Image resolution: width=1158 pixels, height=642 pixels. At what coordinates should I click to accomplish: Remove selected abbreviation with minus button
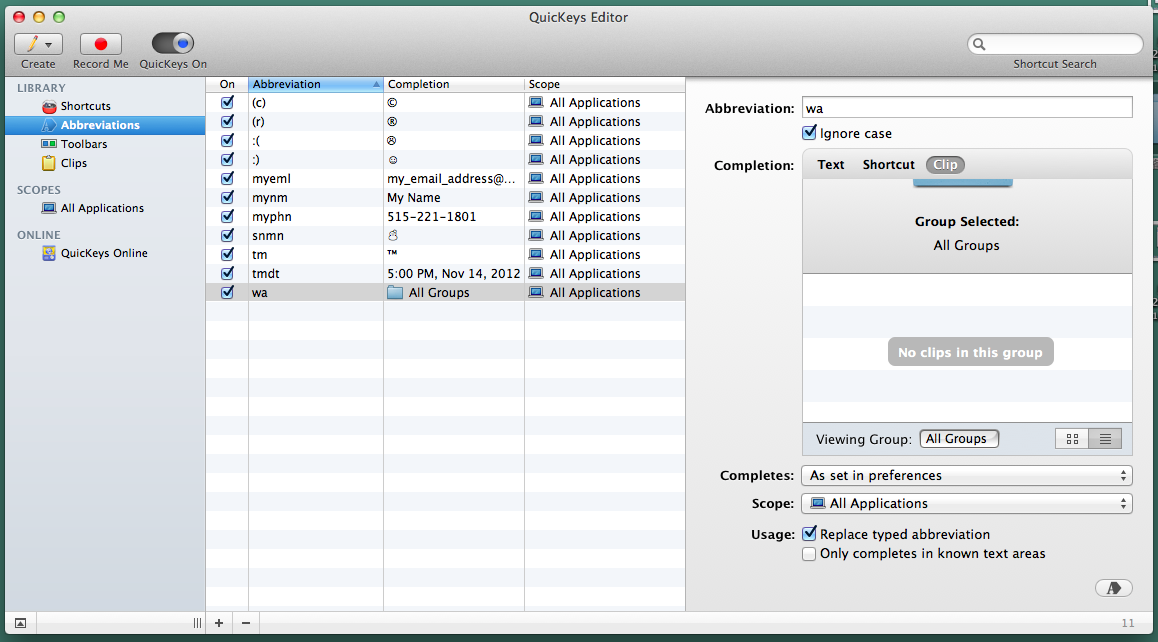coord(246,623)
